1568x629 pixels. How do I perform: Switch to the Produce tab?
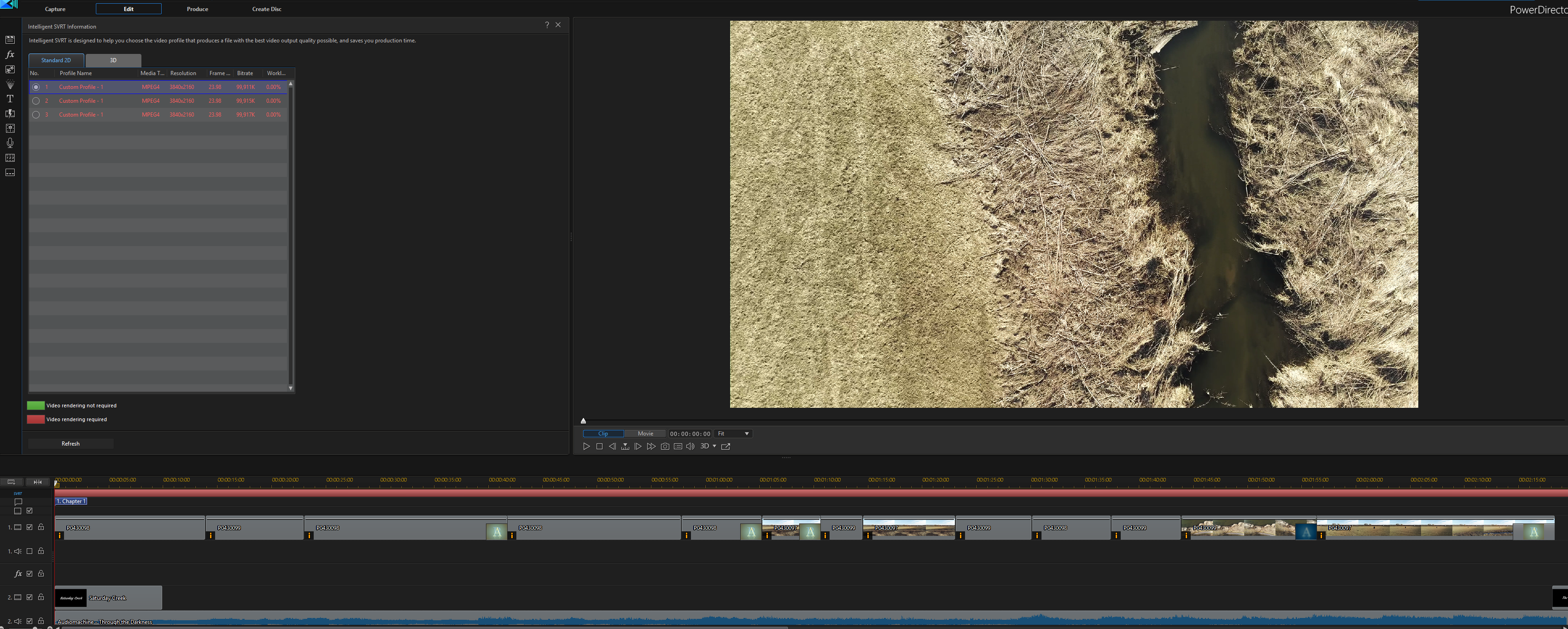click(x=197, y=9)
